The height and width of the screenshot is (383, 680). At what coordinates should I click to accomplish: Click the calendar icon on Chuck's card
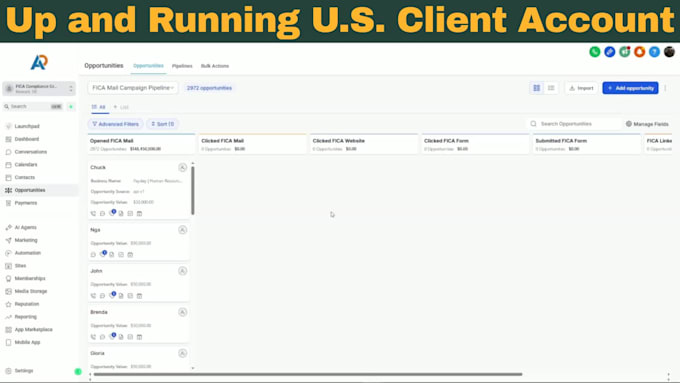click(x=139, y=213)
